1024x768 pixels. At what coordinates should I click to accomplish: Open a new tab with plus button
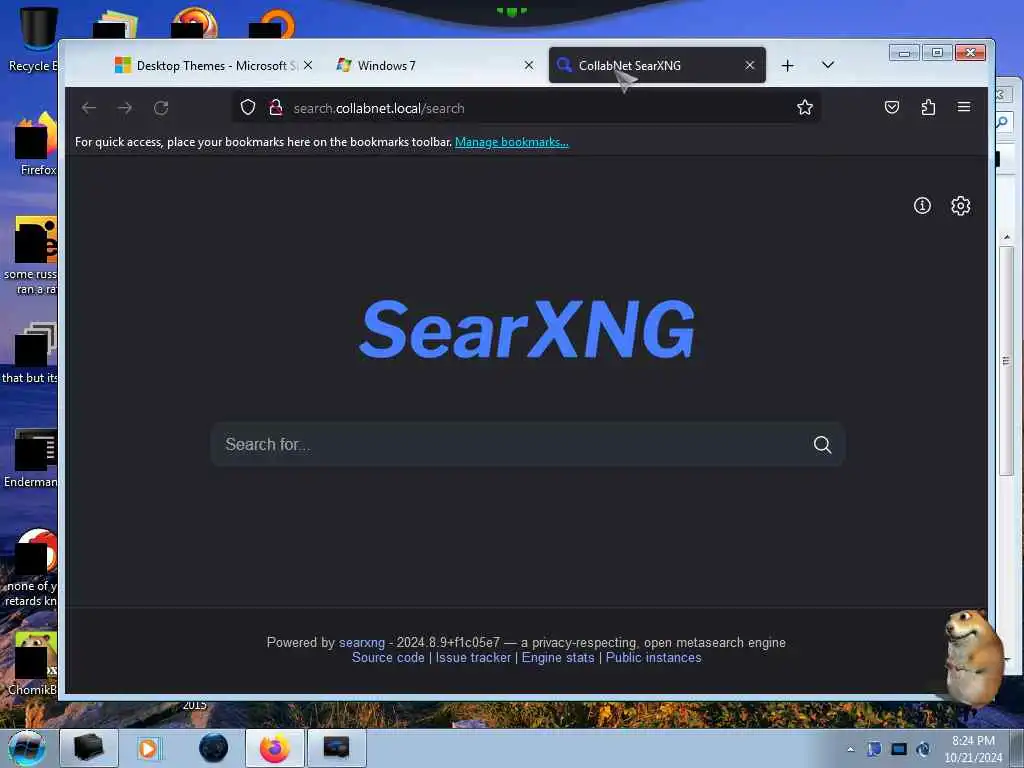(788, 65)
